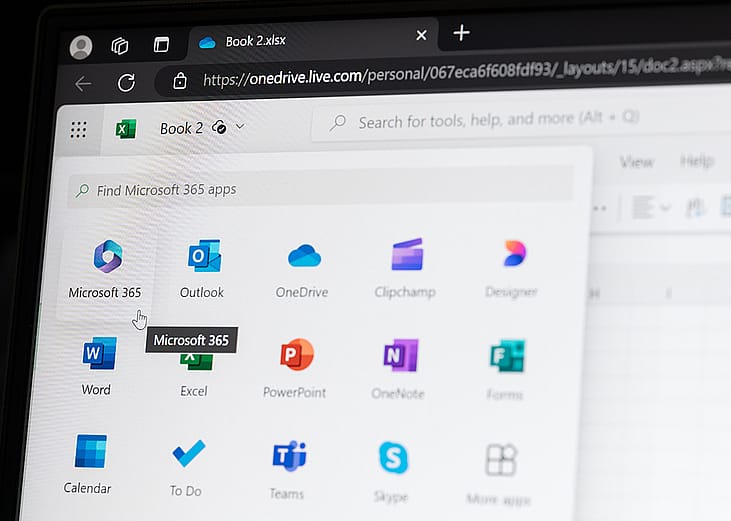Open the Forms app
This screenshot has width=731, height=521.
(506, 370)
